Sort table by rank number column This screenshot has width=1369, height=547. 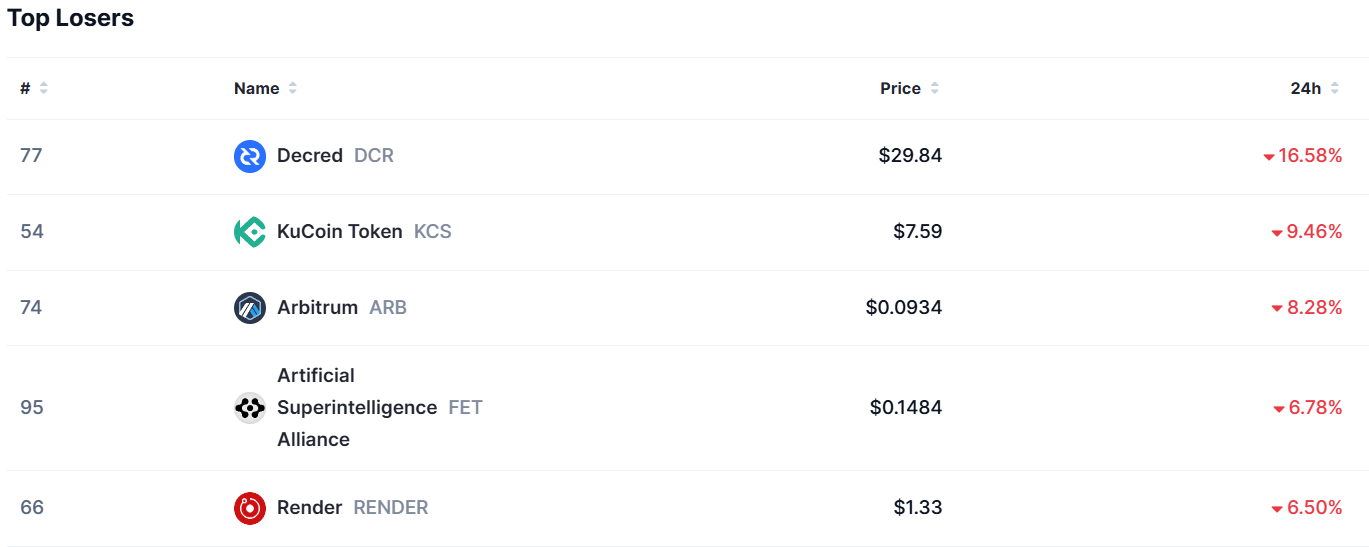34,89
